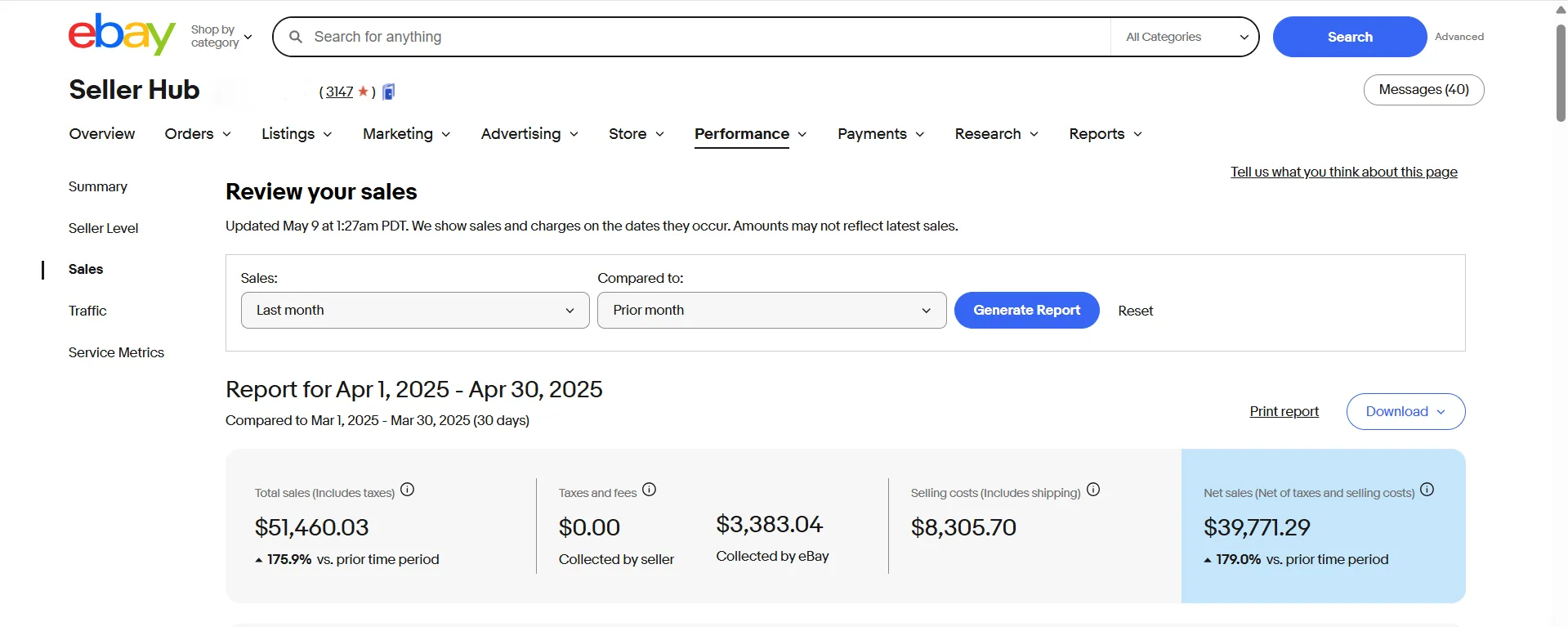Click the Messages (40) button
1568x627 pixels.
click(x=1424, y=90)
